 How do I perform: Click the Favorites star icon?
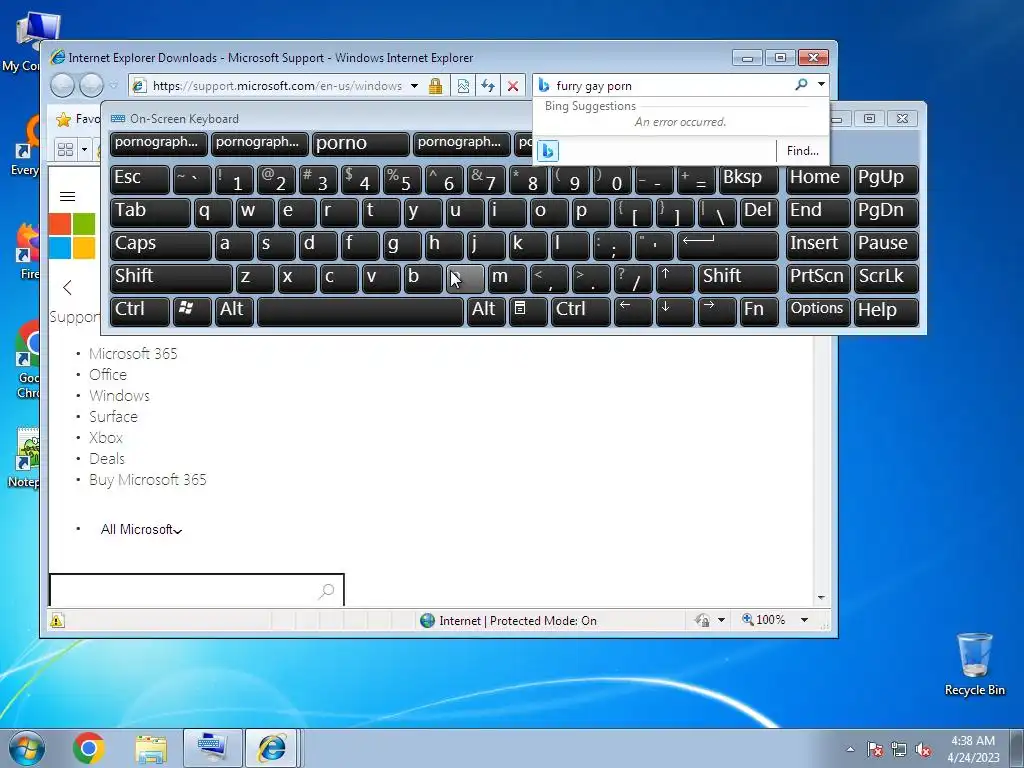(63, 119)
